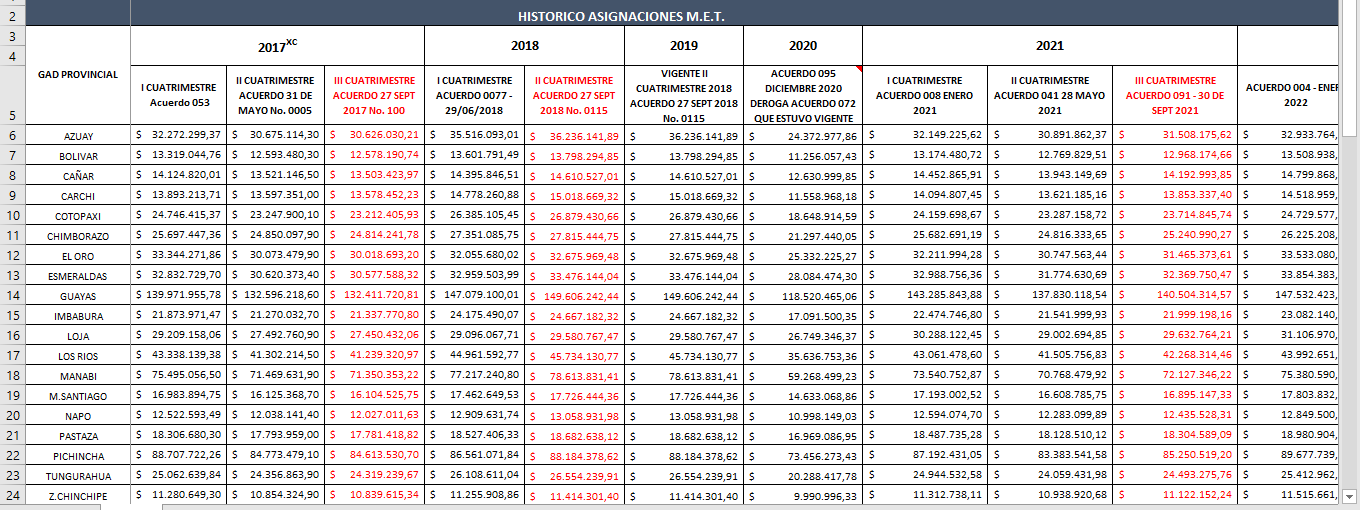The image size is (1360, 510).
Task: Select II CUATRIMESTRE ACUERDO 27 SEPT 2018 red header
Action: [x=575, y=95]
